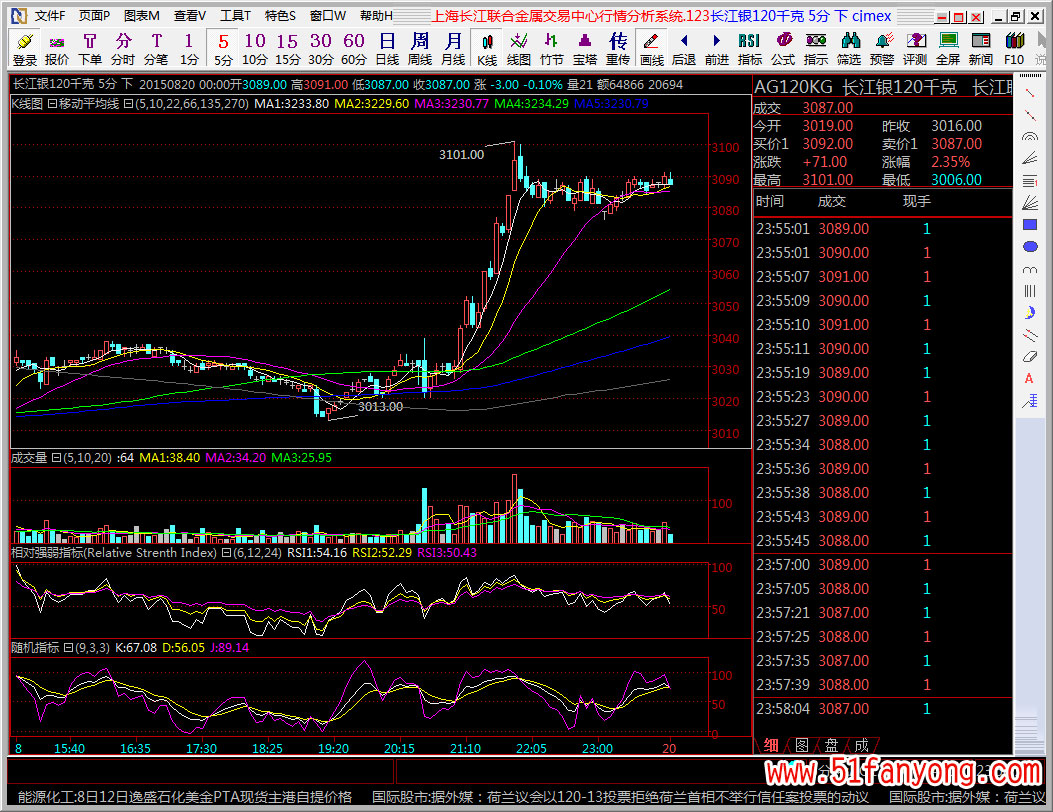Collapse the 随机指标 KDJ header
The height and width of the screenshot is (812, 1053).
pyautogui.click(x=68, y=648)
